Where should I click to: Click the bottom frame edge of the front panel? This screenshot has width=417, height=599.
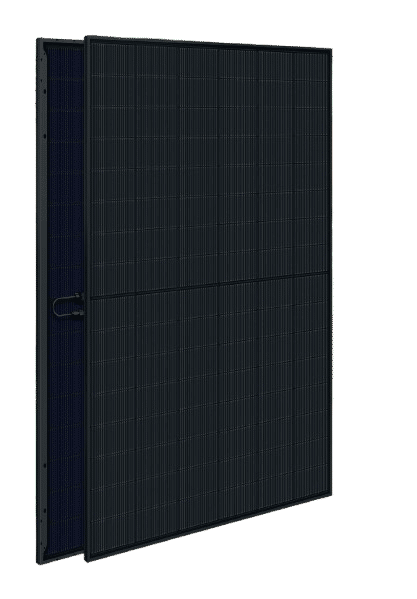[x=208, y=527]
